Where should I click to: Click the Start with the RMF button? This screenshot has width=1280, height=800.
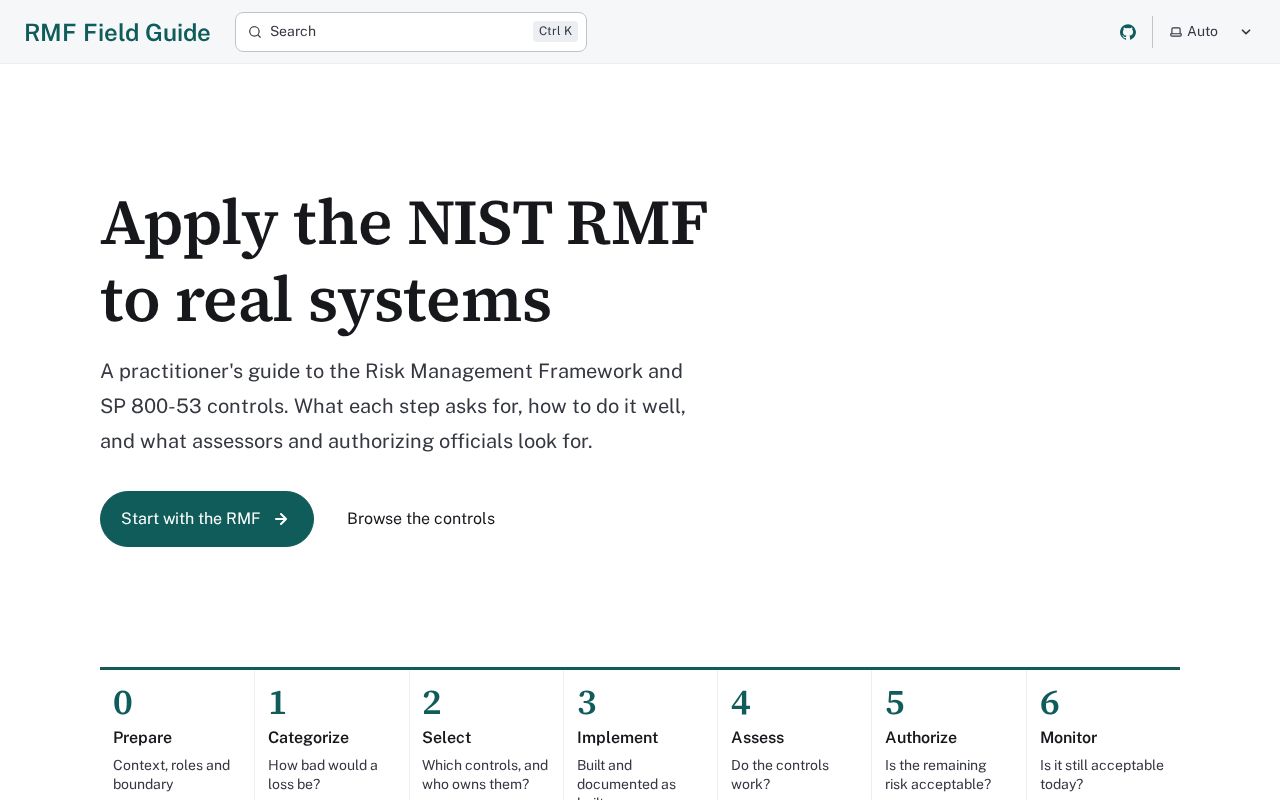coord(207,519)
